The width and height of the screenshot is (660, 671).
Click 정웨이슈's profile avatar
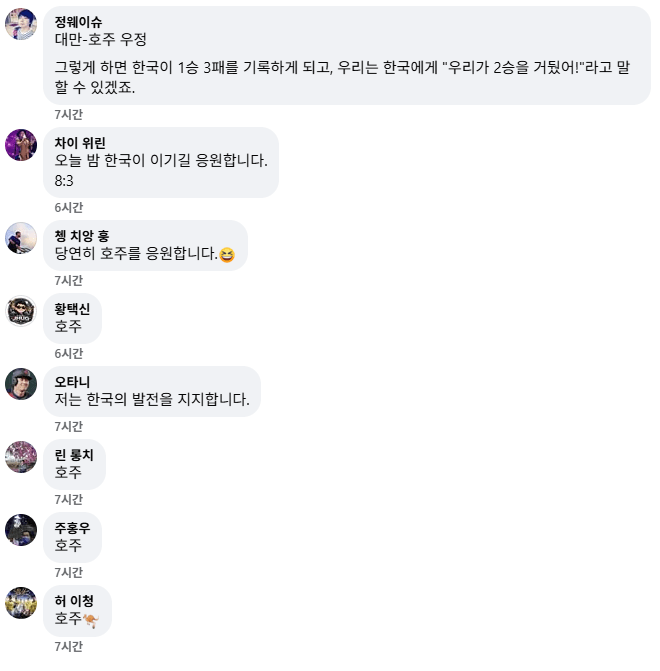(x=21, y=24)
